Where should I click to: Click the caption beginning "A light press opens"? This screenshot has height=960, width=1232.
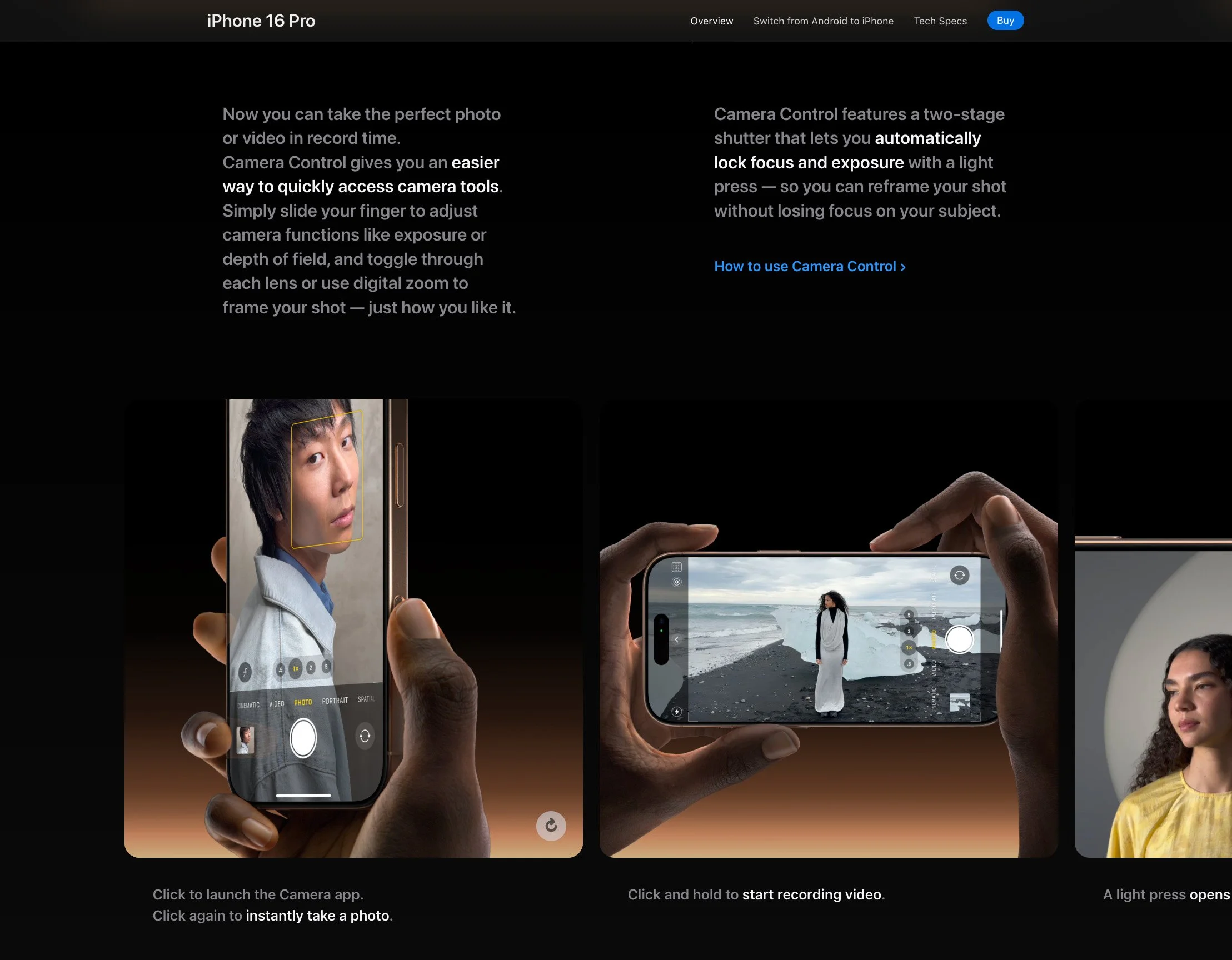[x=1166, y=894]
